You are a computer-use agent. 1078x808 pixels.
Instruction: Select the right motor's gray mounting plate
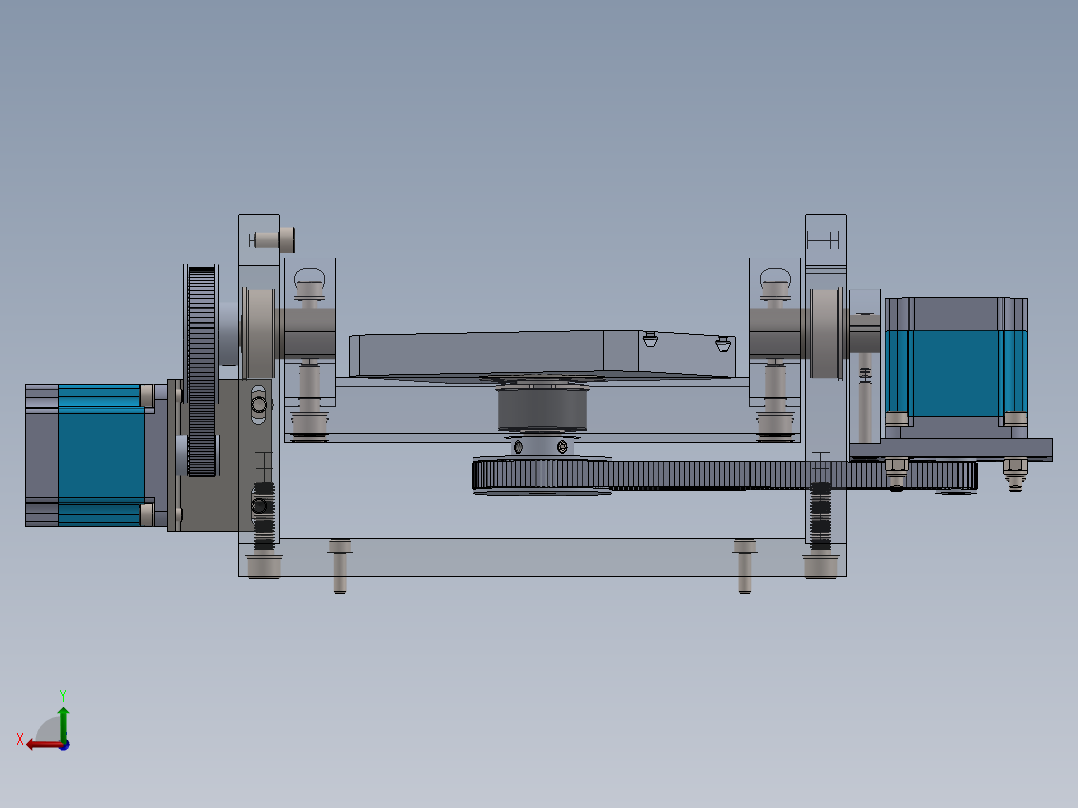pyautogui.click(x=952, y=449)
